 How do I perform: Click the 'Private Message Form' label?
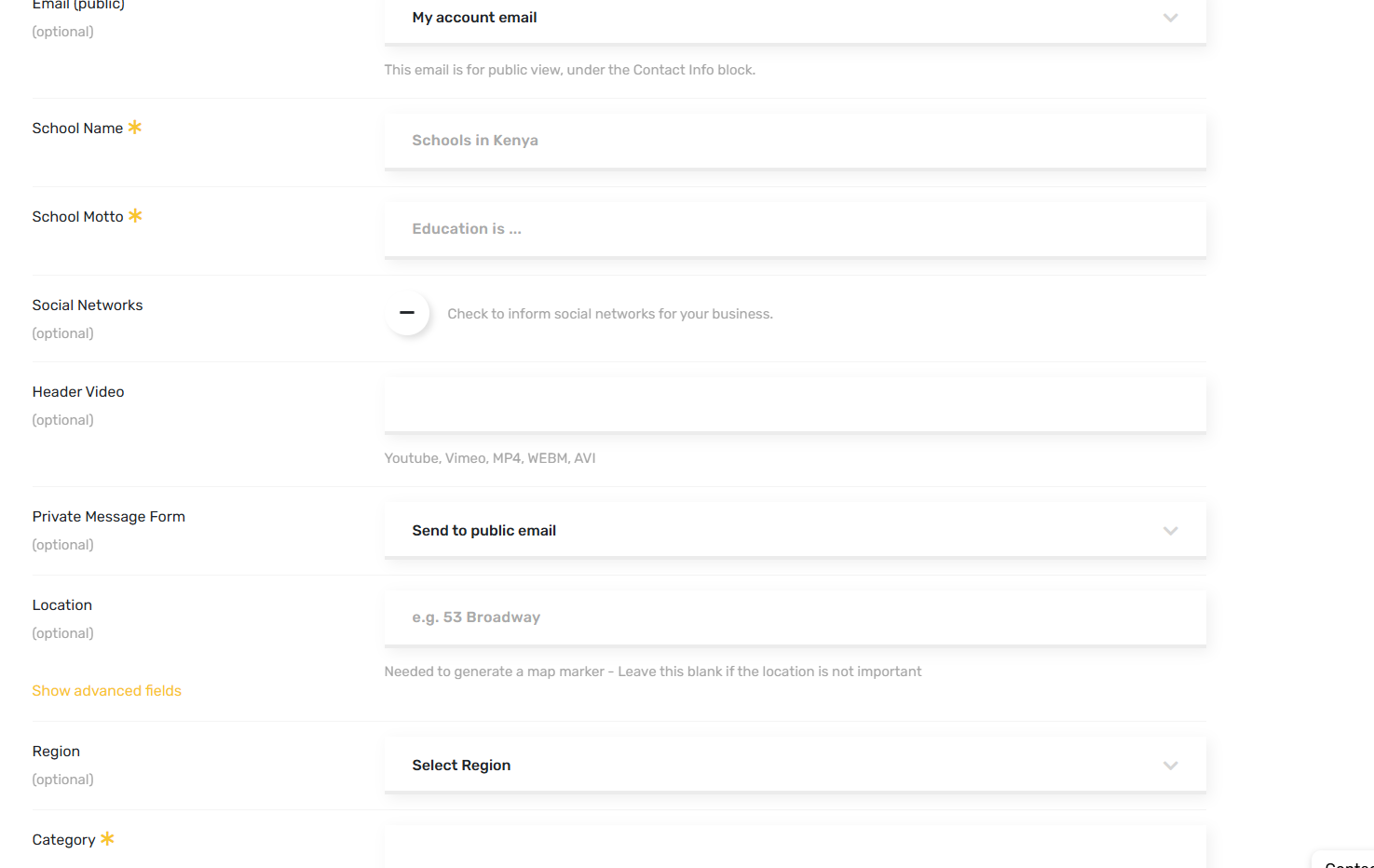pos(108,517)
